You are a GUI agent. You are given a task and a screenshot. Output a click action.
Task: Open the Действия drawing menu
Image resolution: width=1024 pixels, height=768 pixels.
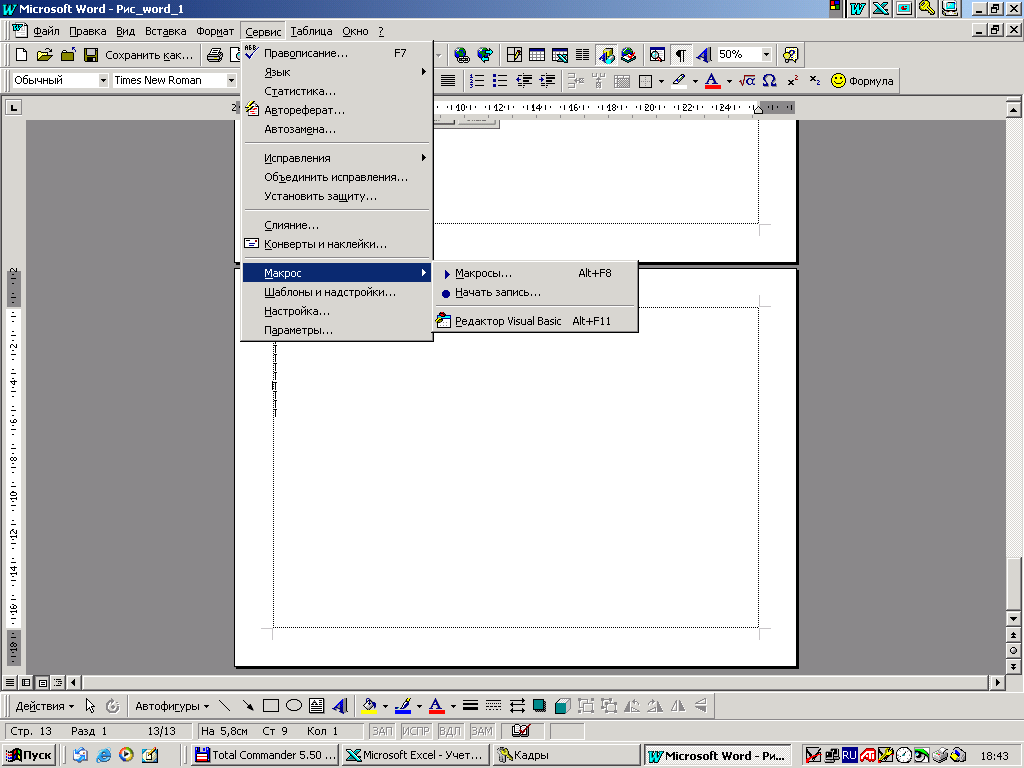click(x=44, y=706)
